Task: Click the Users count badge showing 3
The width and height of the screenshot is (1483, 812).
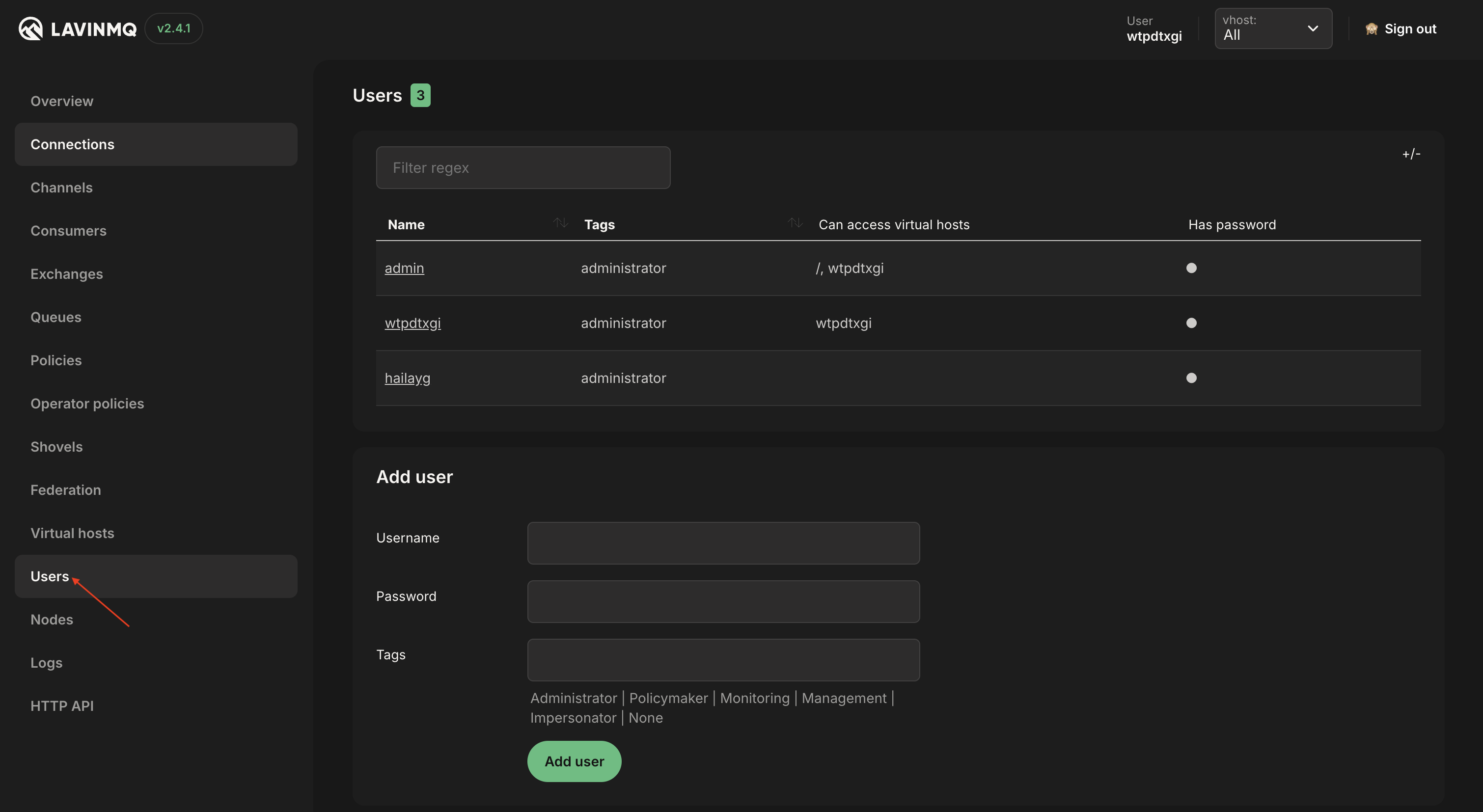Action: click(420, 95)
